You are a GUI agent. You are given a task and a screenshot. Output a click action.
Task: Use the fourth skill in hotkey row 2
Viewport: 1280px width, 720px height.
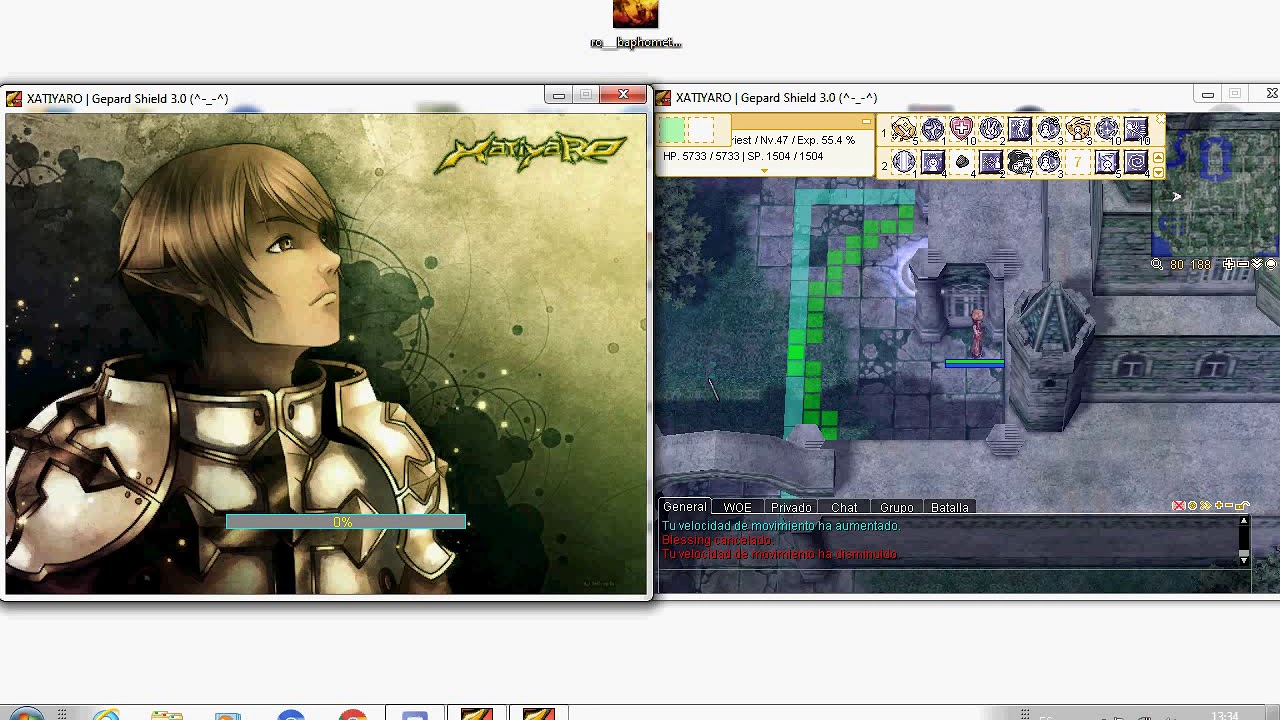(990, 162)
